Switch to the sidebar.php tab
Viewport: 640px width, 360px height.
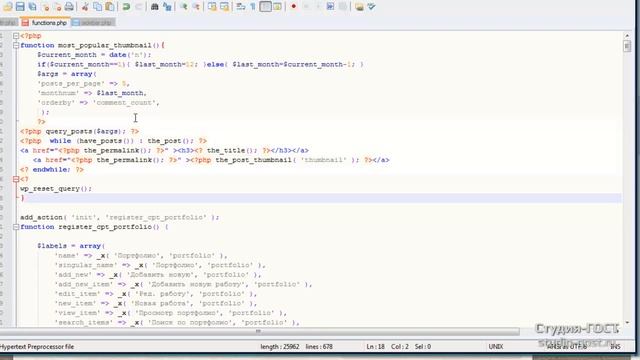93,23
